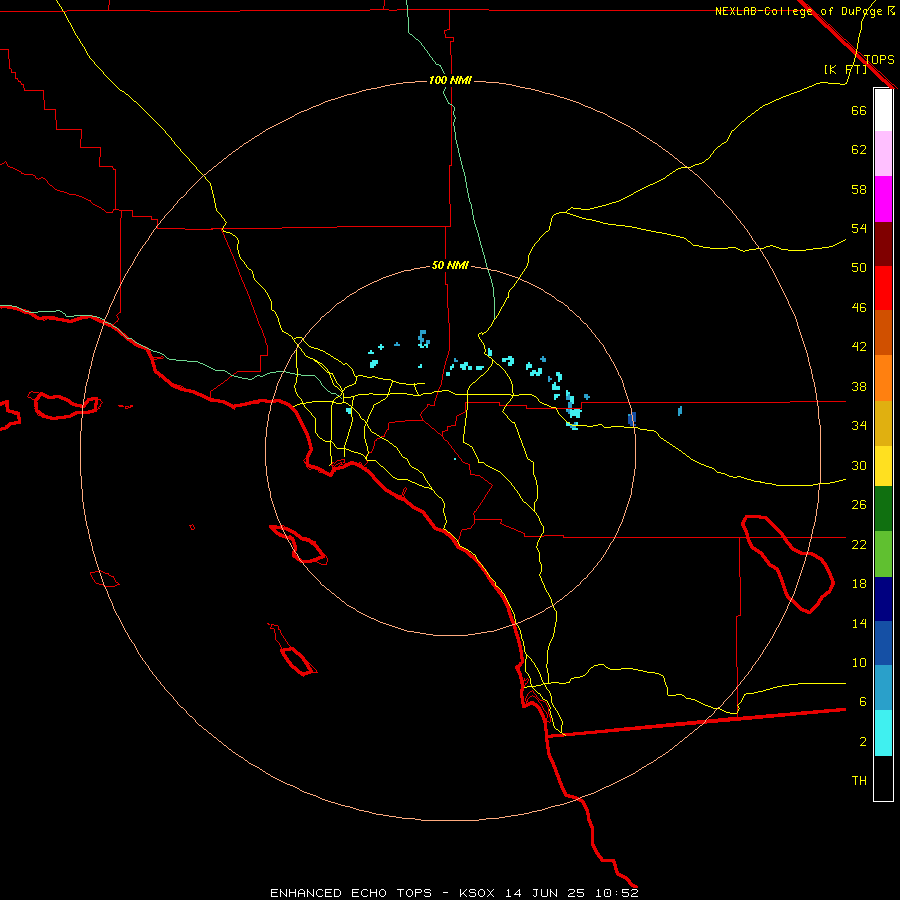Click the bright yellow legend swatch
This screenshot has width=900, height=900.
pos(883,466)
